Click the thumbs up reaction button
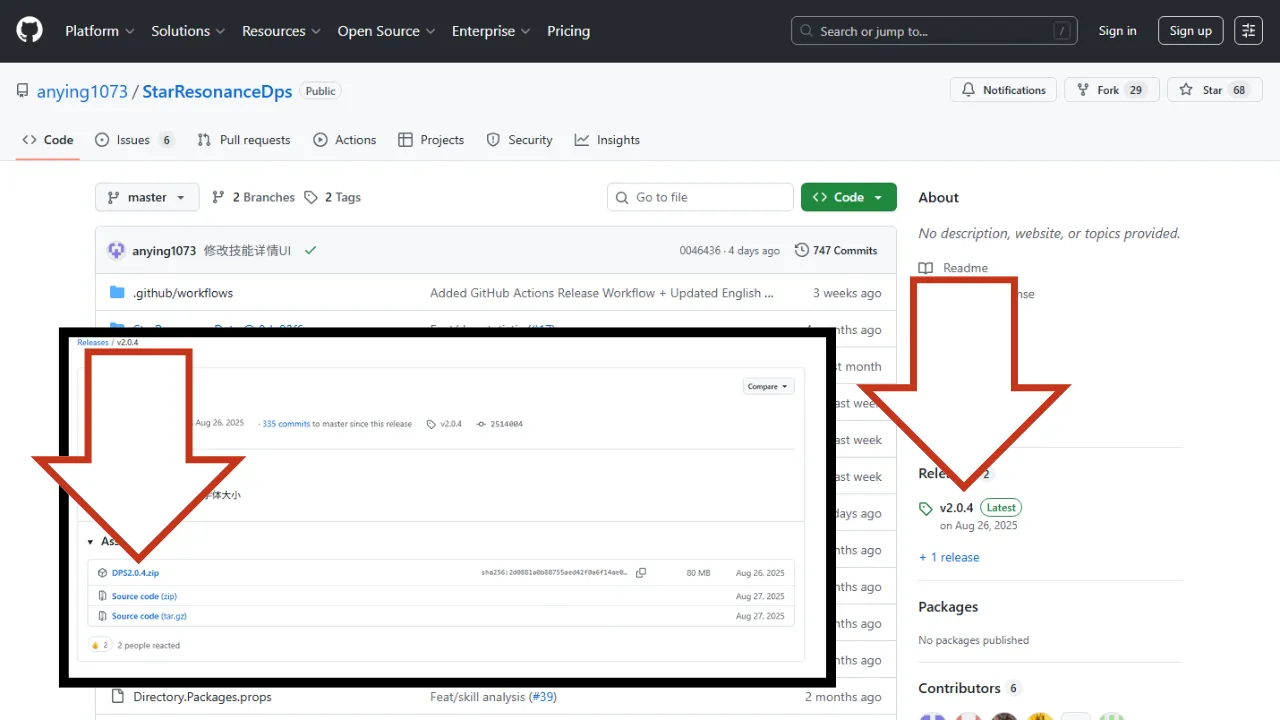Viewport: 1280px width, 720px height. 100,645
